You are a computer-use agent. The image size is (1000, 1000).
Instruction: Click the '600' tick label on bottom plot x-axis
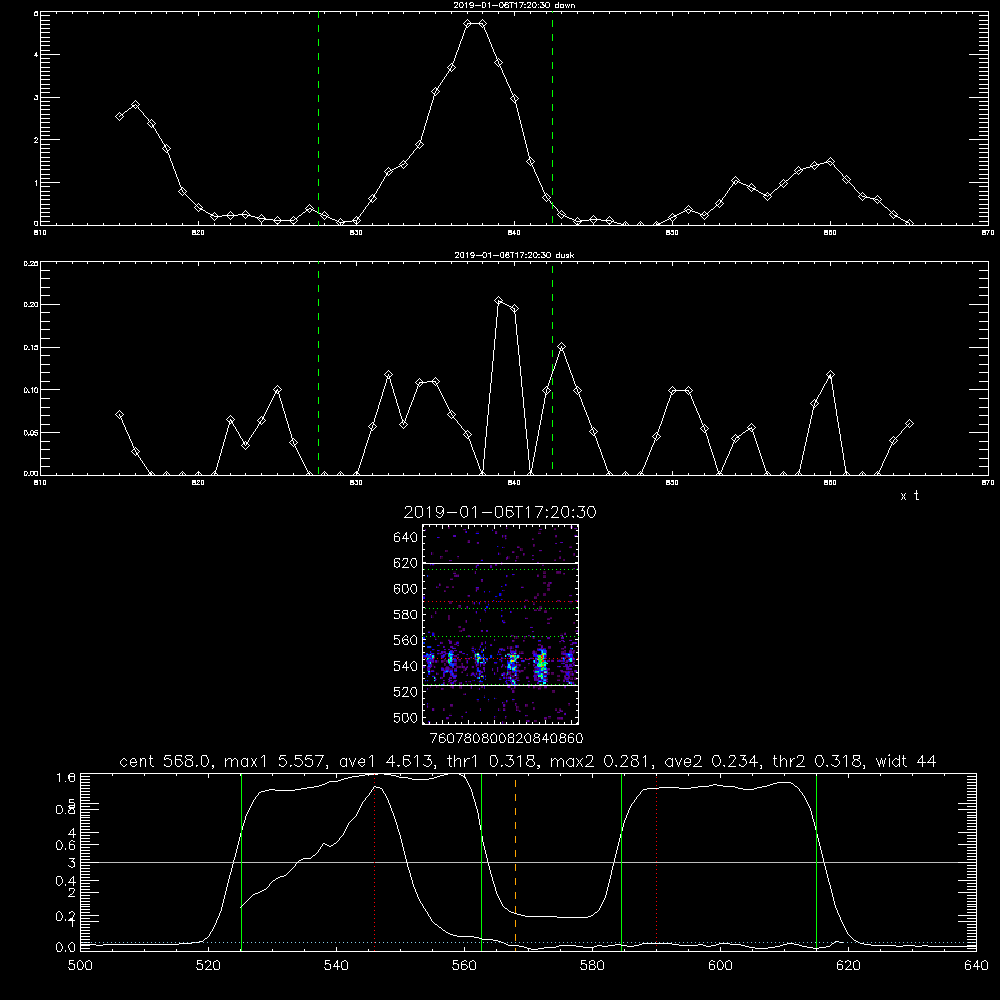click(x=721, y=966)
